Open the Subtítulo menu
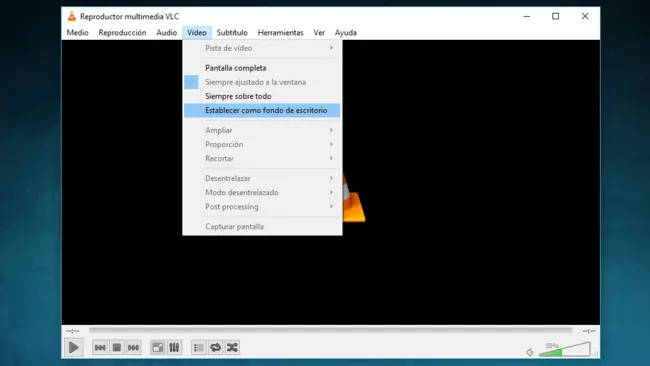This screenshot has width=650, height=366. pos(232,32)
